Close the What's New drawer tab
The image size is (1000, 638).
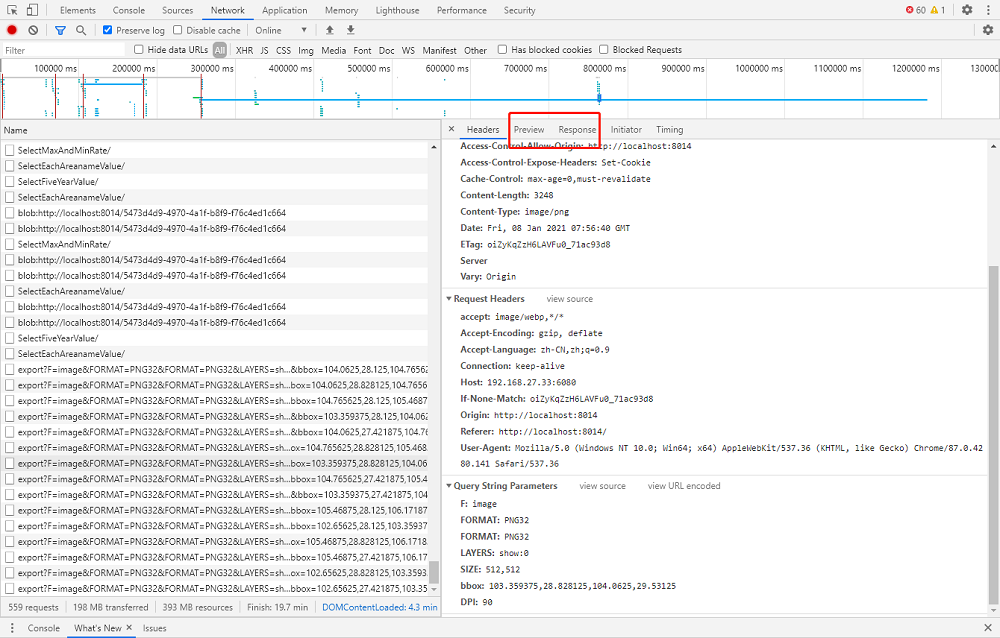[x=129, y=628]
